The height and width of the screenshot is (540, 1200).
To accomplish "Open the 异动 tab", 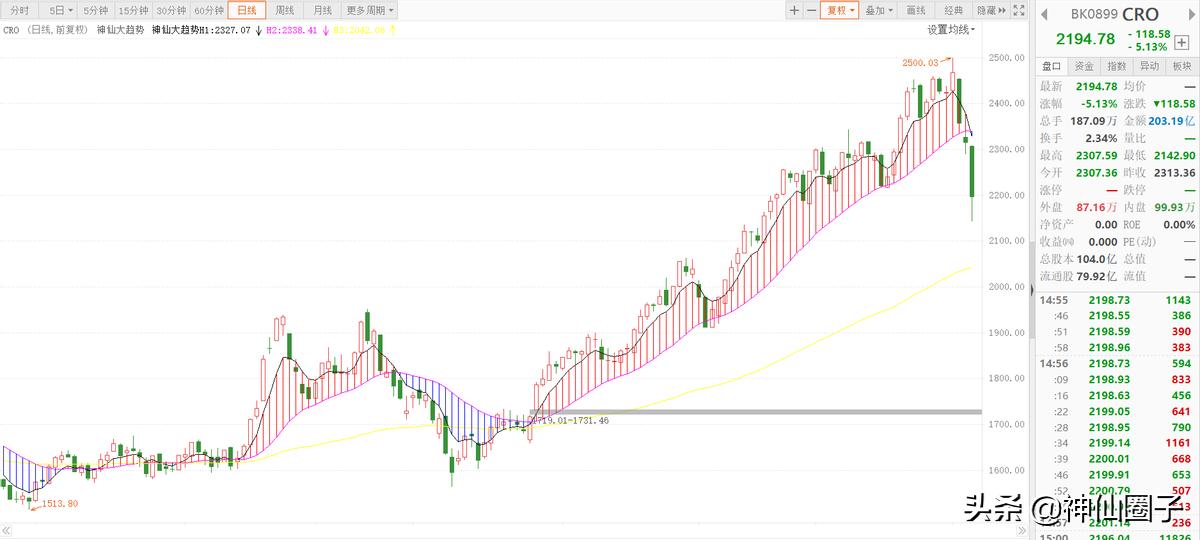I will click(1149, 66).
